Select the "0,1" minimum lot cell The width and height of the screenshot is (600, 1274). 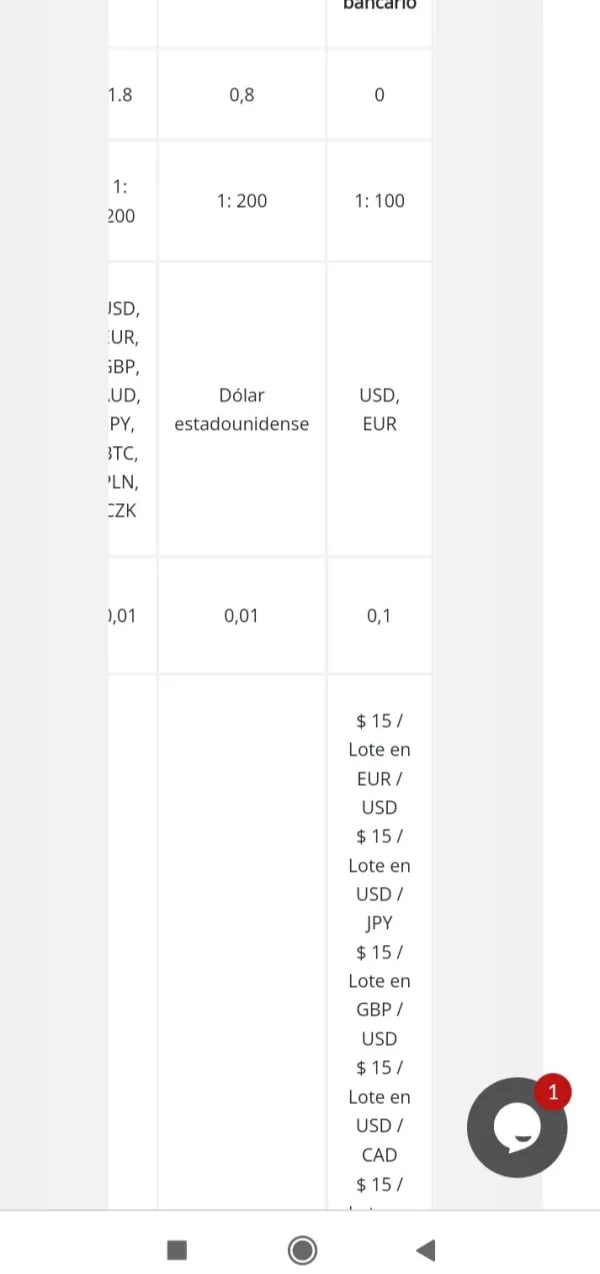pos(379,616)
